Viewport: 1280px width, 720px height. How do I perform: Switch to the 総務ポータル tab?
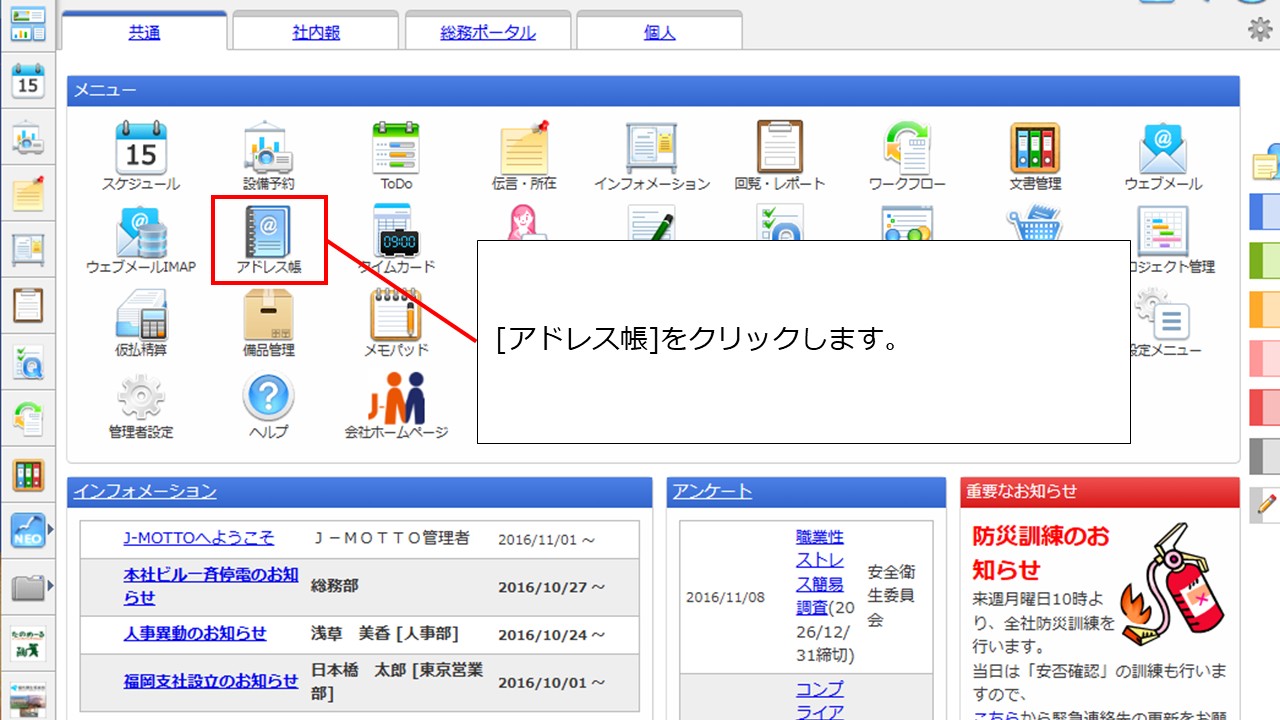coord(488,32)
